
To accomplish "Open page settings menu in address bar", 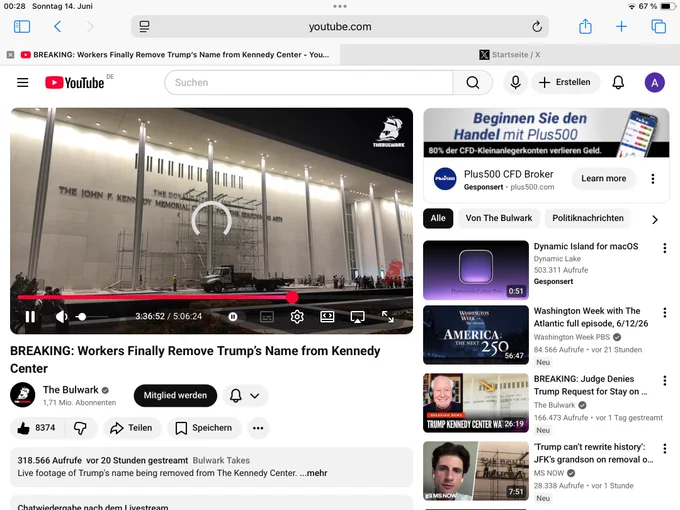I will pos(144,26).
